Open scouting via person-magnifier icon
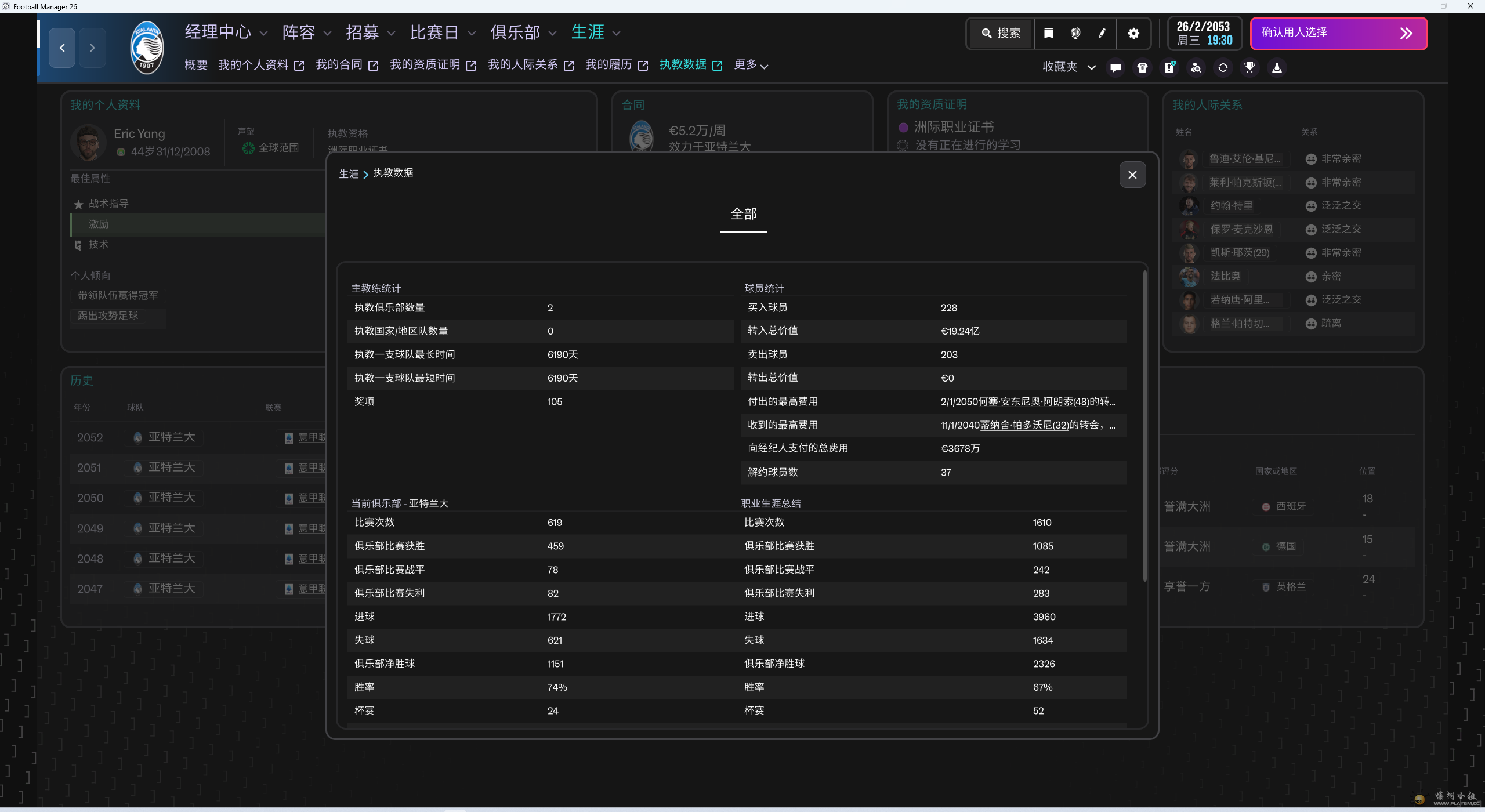 (1195, 67)
